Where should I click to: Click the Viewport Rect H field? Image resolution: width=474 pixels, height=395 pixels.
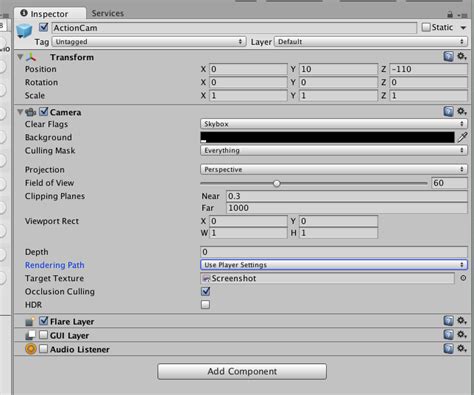(338, 233)
